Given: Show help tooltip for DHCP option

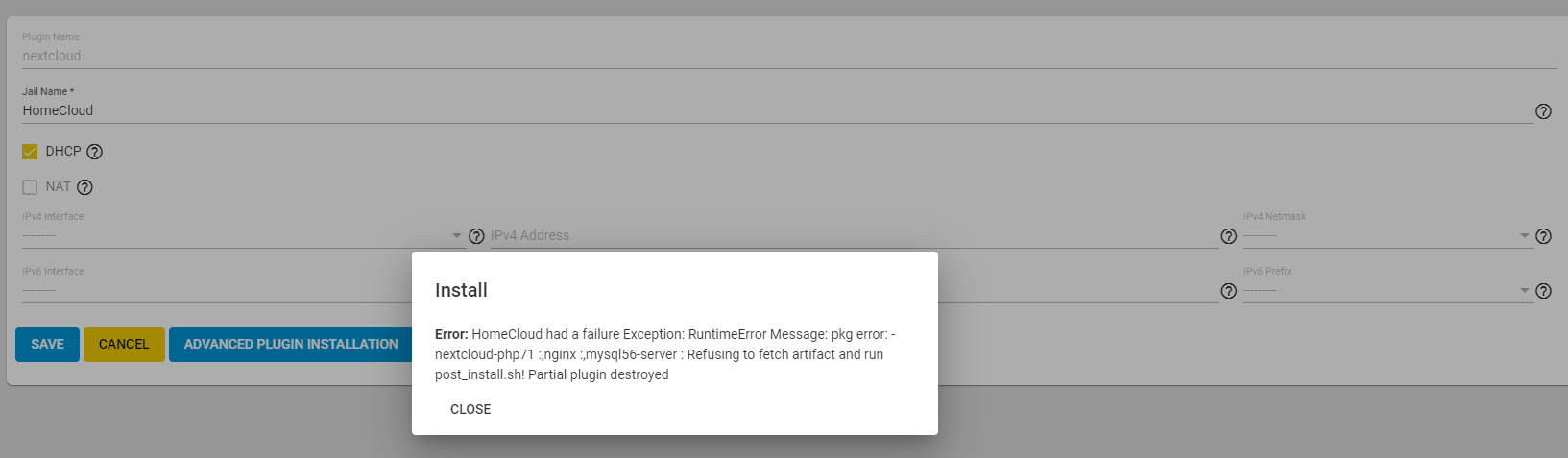Looking at the screenshot, I should pos(94,152).
